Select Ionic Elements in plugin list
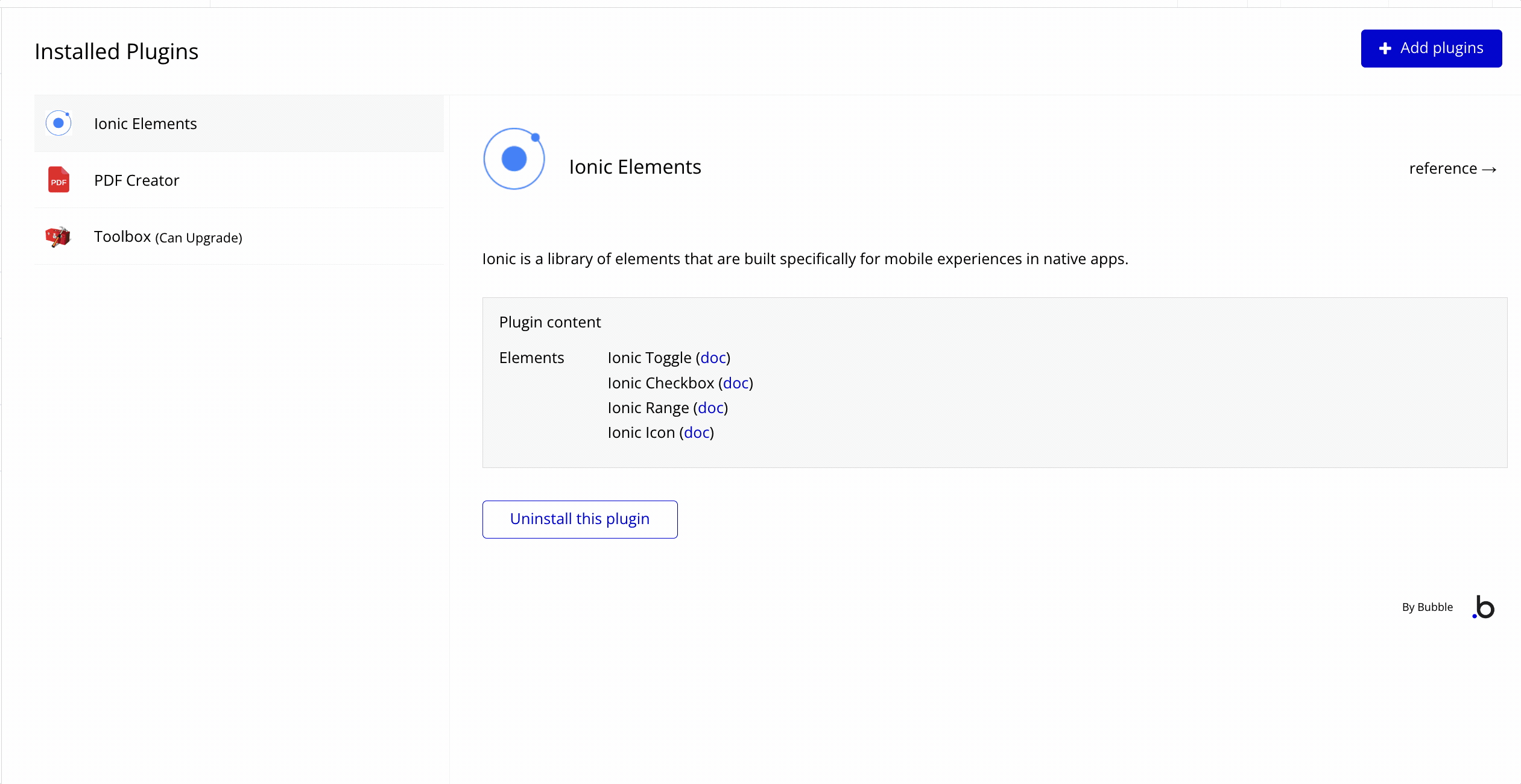 (145, 124)
